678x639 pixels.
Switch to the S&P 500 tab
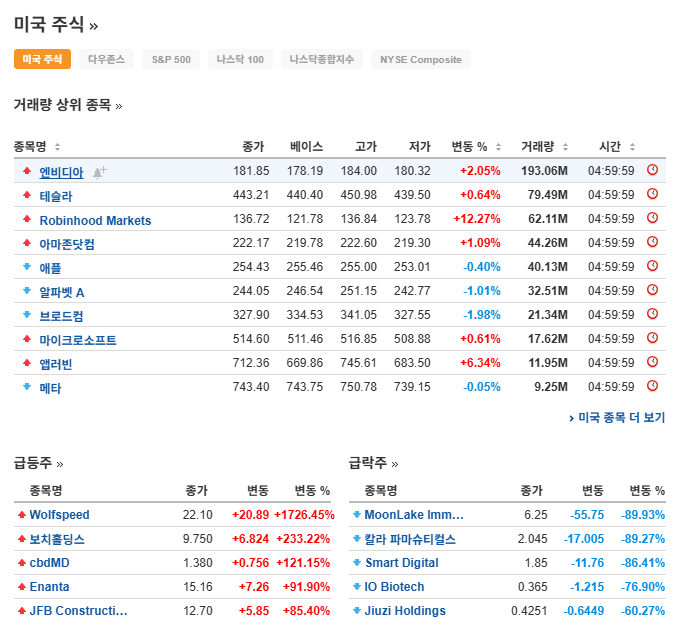[171, 59]
